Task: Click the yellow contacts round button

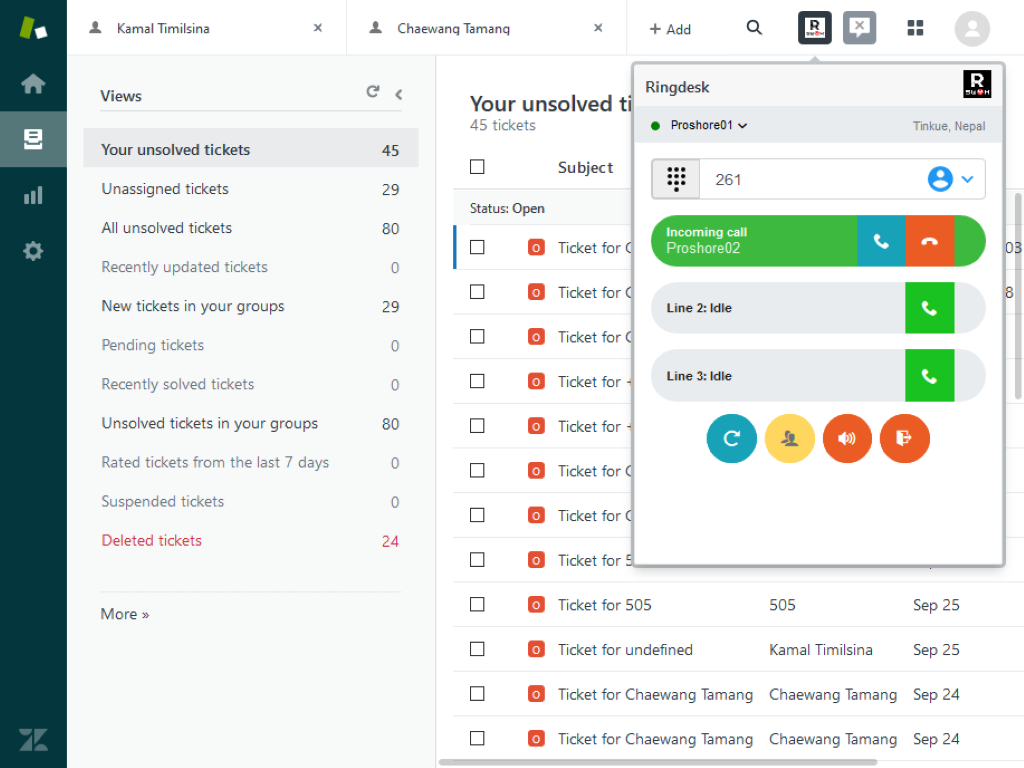Action: [x=790, y=439]
